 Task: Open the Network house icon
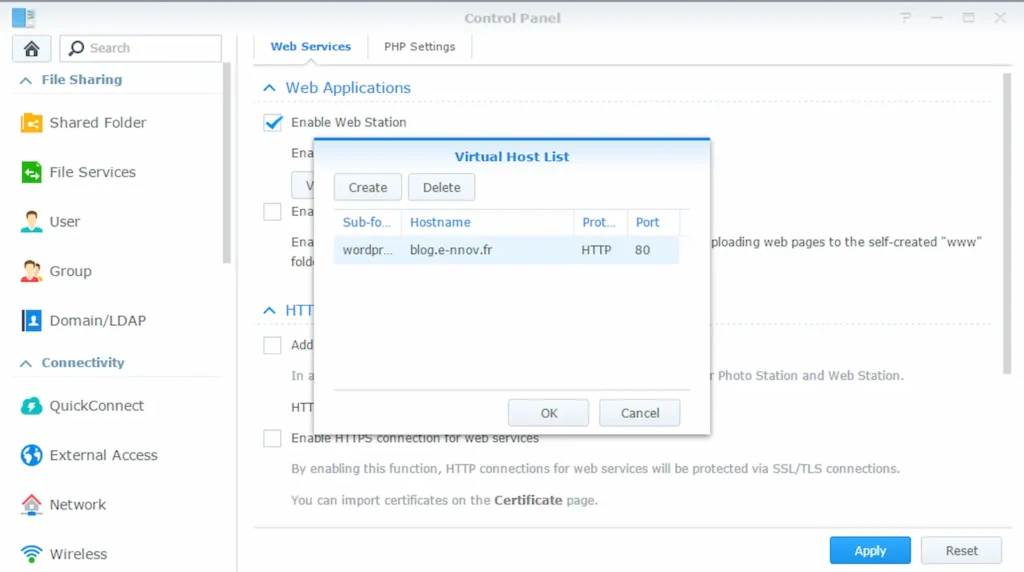31,505
